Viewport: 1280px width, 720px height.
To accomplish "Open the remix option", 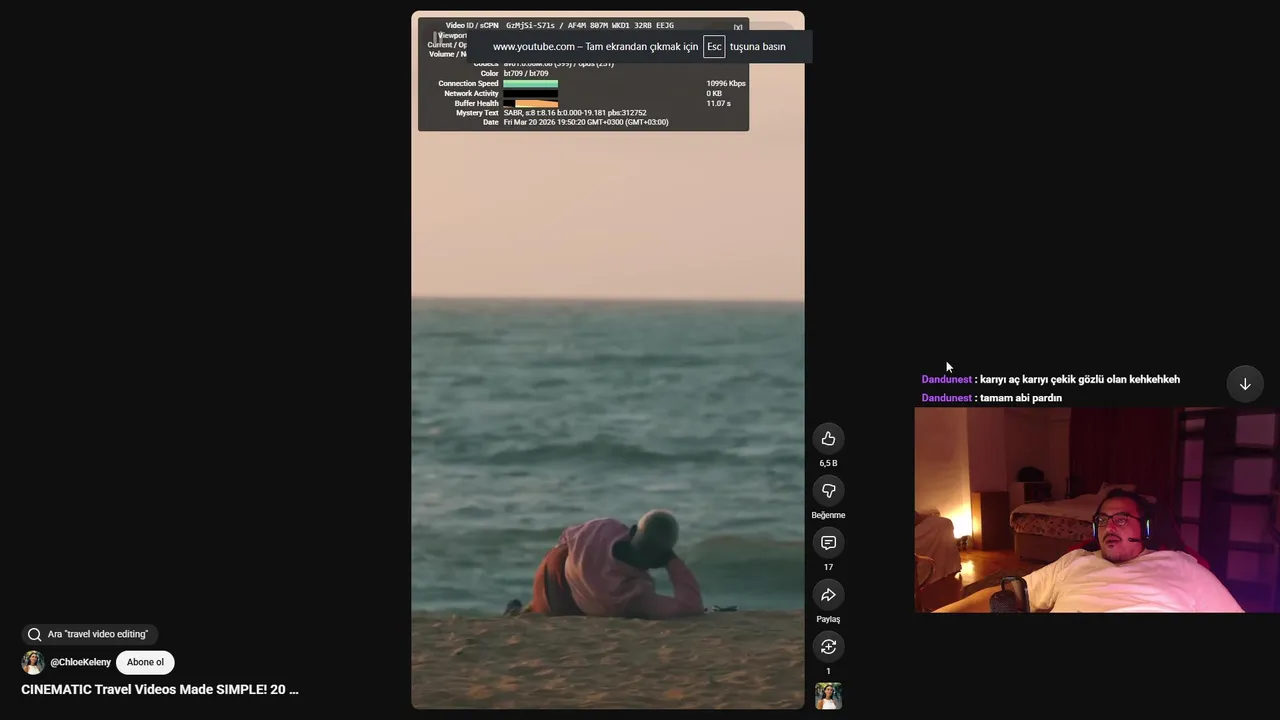I will (x=828, y=647).
